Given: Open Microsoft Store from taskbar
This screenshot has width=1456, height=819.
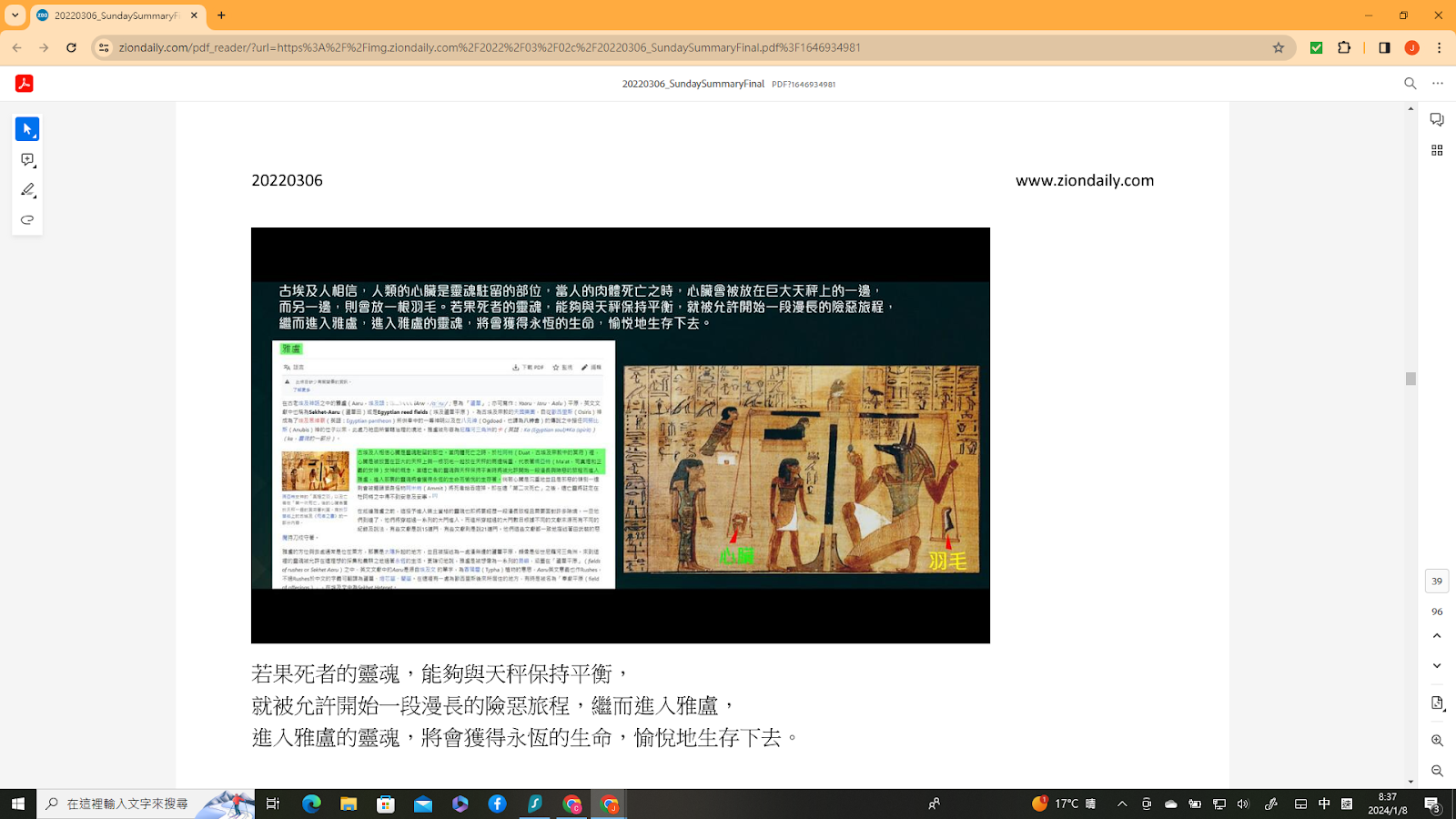Looking at the screenshot, I should coord(386,804).
